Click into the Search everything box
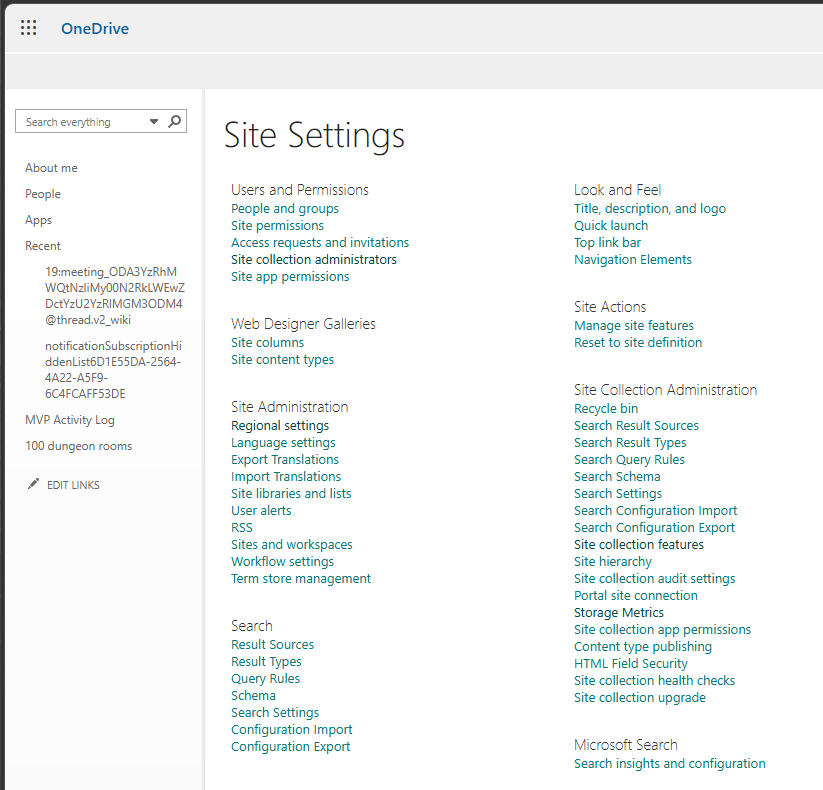This screenshot has height=790, width=823. [82, 122]
